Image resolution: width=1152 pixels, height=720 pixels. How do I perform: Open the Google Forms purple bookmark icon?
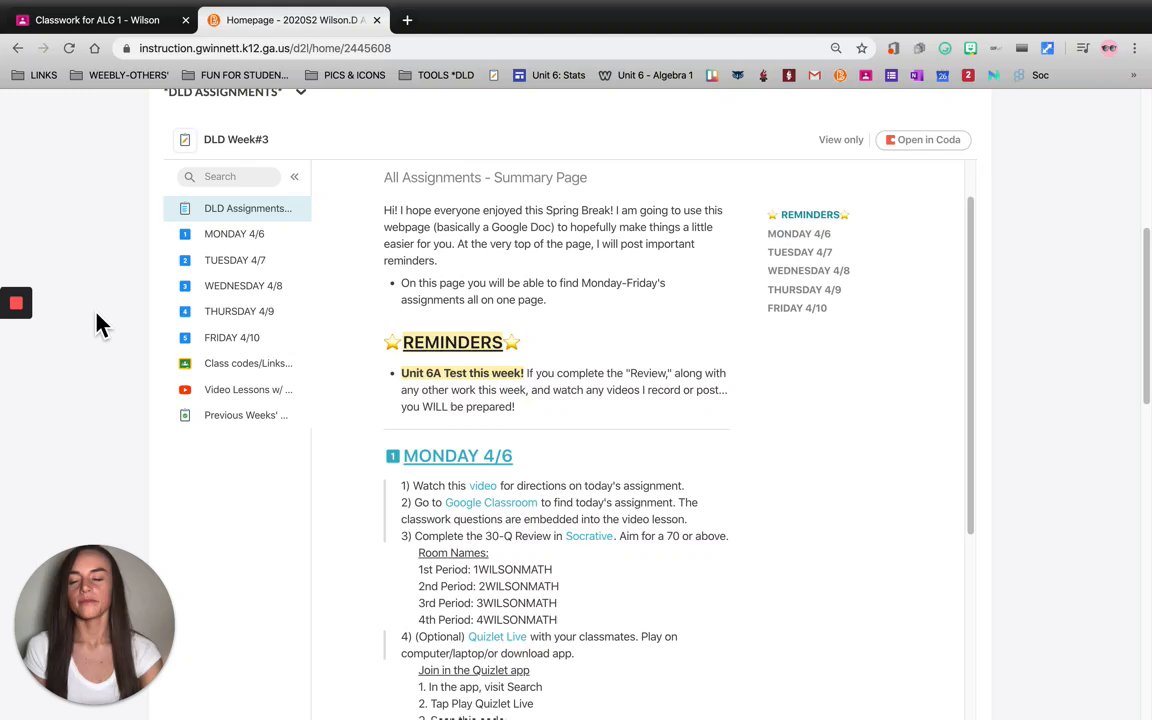point(891,75)
